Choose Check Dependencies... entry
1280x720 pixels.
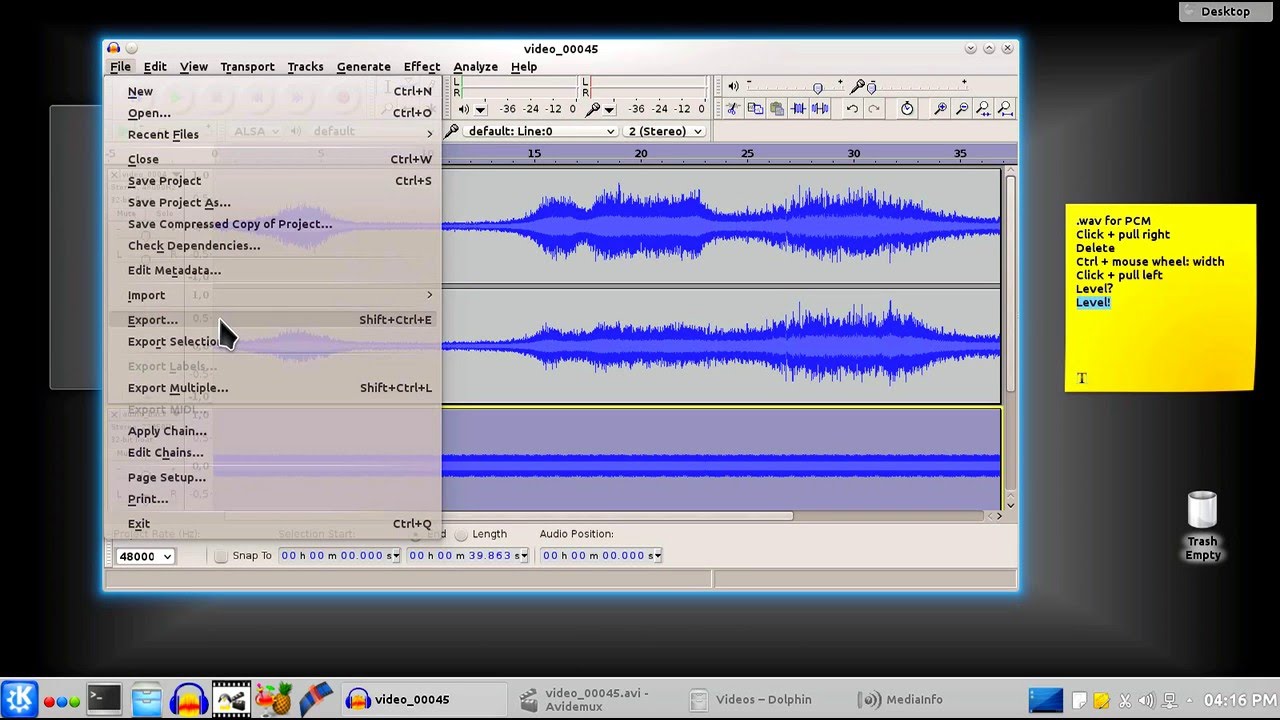273,246
